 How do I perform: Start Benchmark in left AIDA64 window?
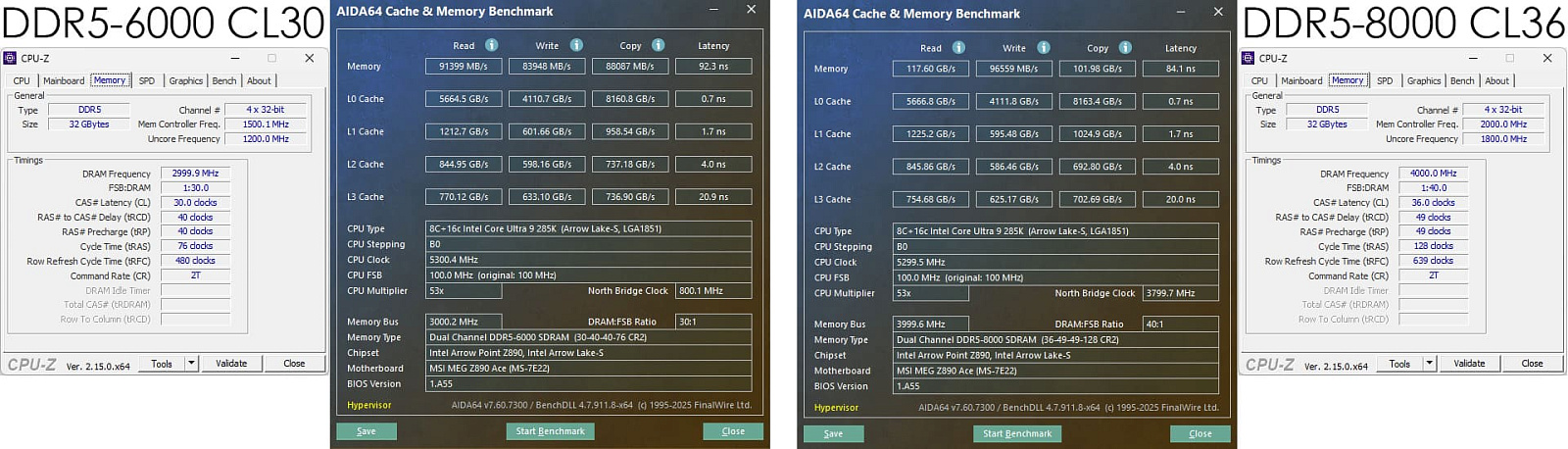point(551,431)
